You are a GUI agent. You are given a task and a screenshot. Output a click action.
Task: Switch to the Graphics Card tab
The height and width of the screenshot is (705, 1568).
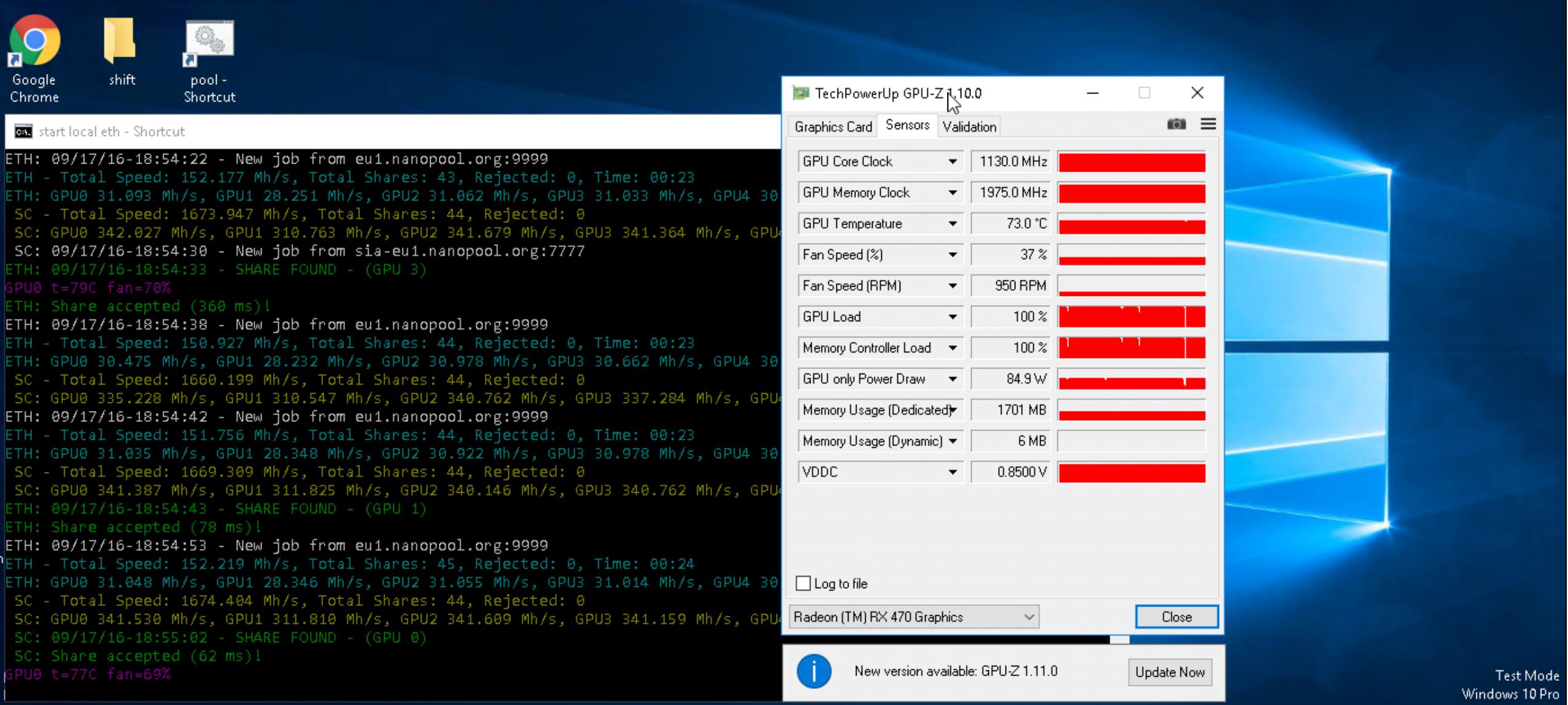[833, 127]
